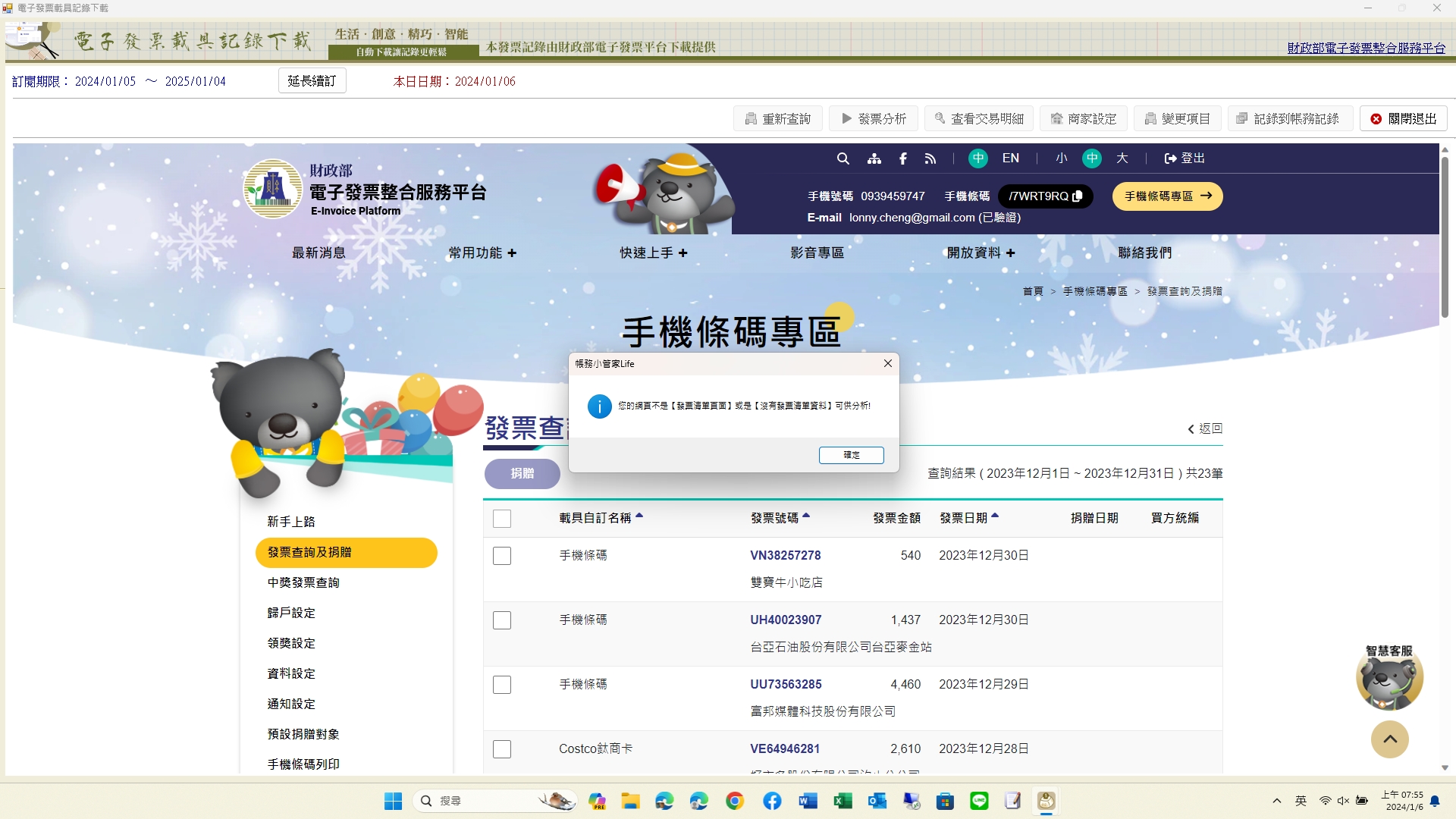This screenshot has height=819, width=1456.
Task: Set font size to 小
Action: (x=1062, y=158)
